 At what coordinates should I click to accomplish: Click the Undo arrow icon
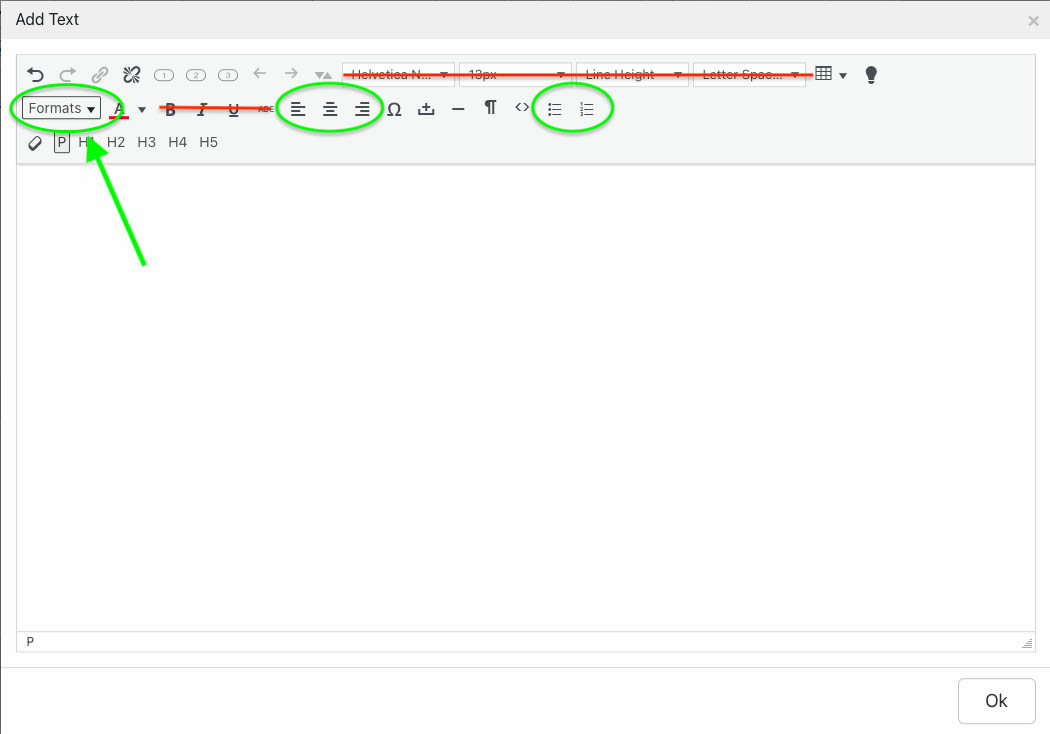(36, 75)
